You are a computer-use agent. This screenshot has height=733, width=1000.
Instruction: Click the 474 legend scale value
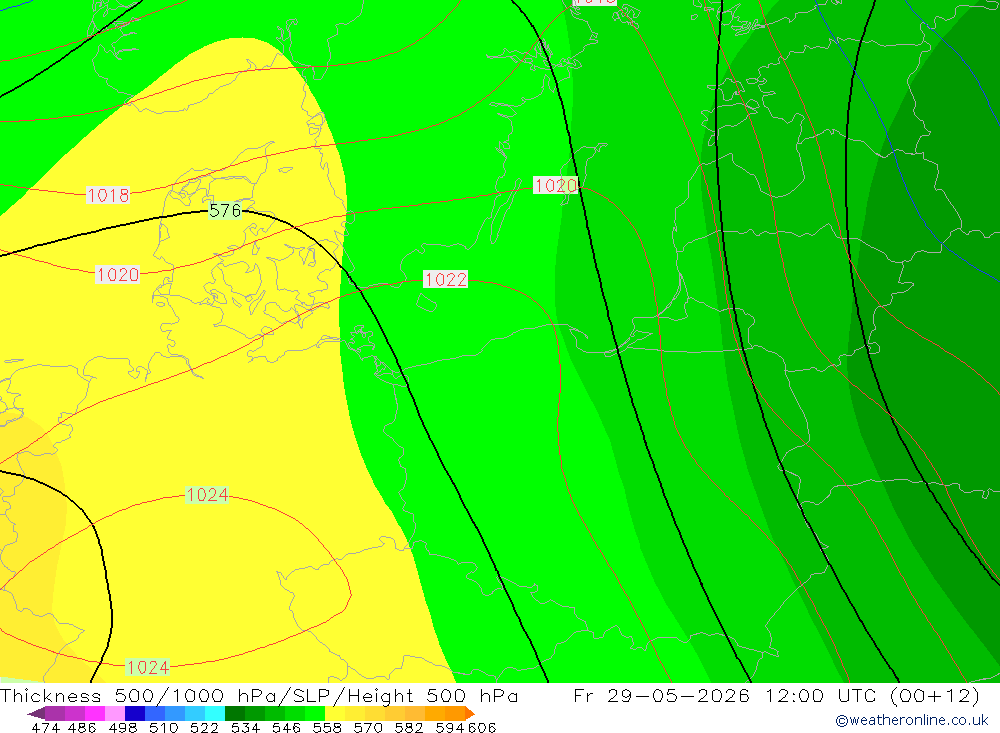(45, 727)
